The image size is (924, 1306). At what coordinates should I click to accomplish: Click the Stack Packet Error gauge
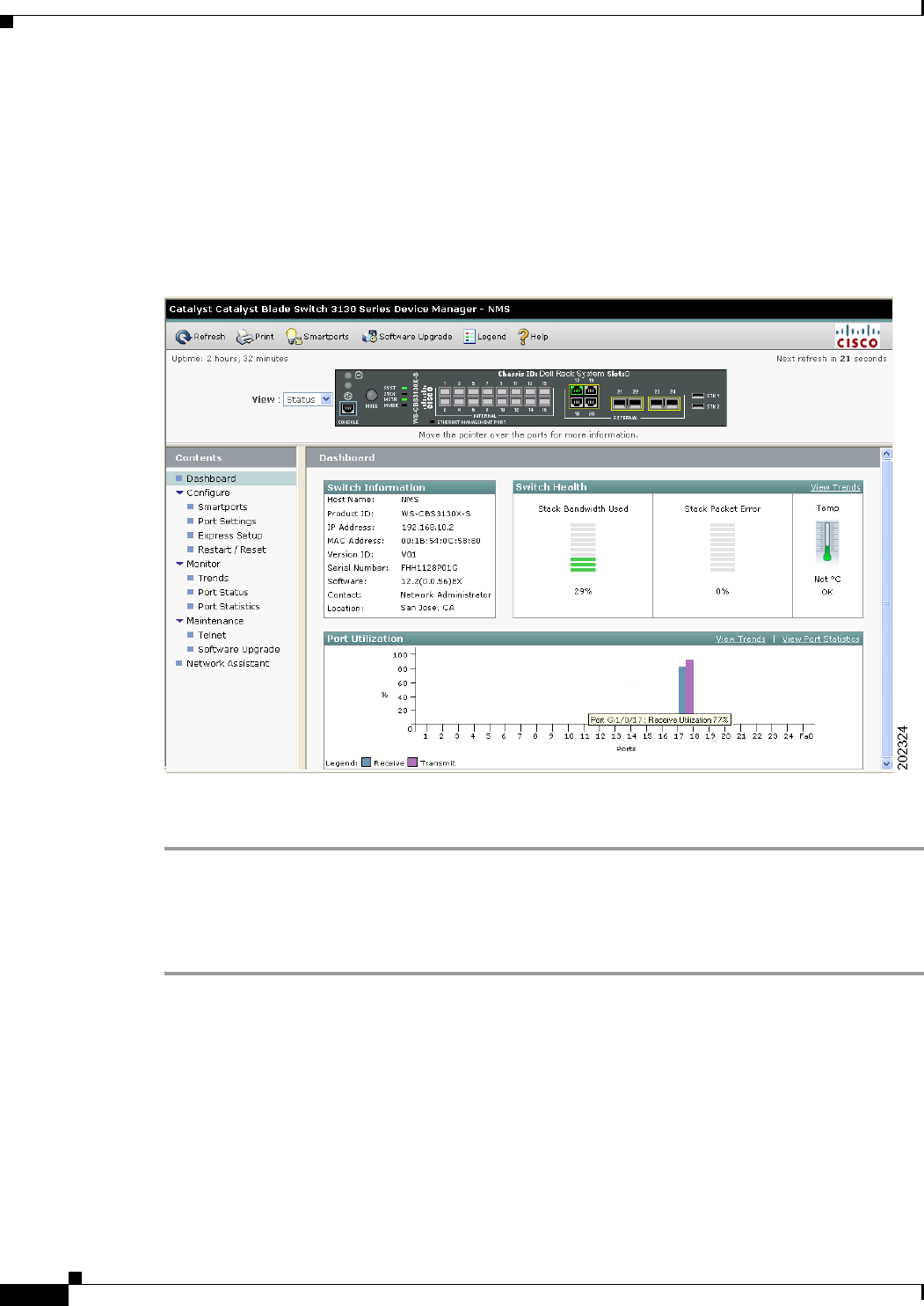723,547
